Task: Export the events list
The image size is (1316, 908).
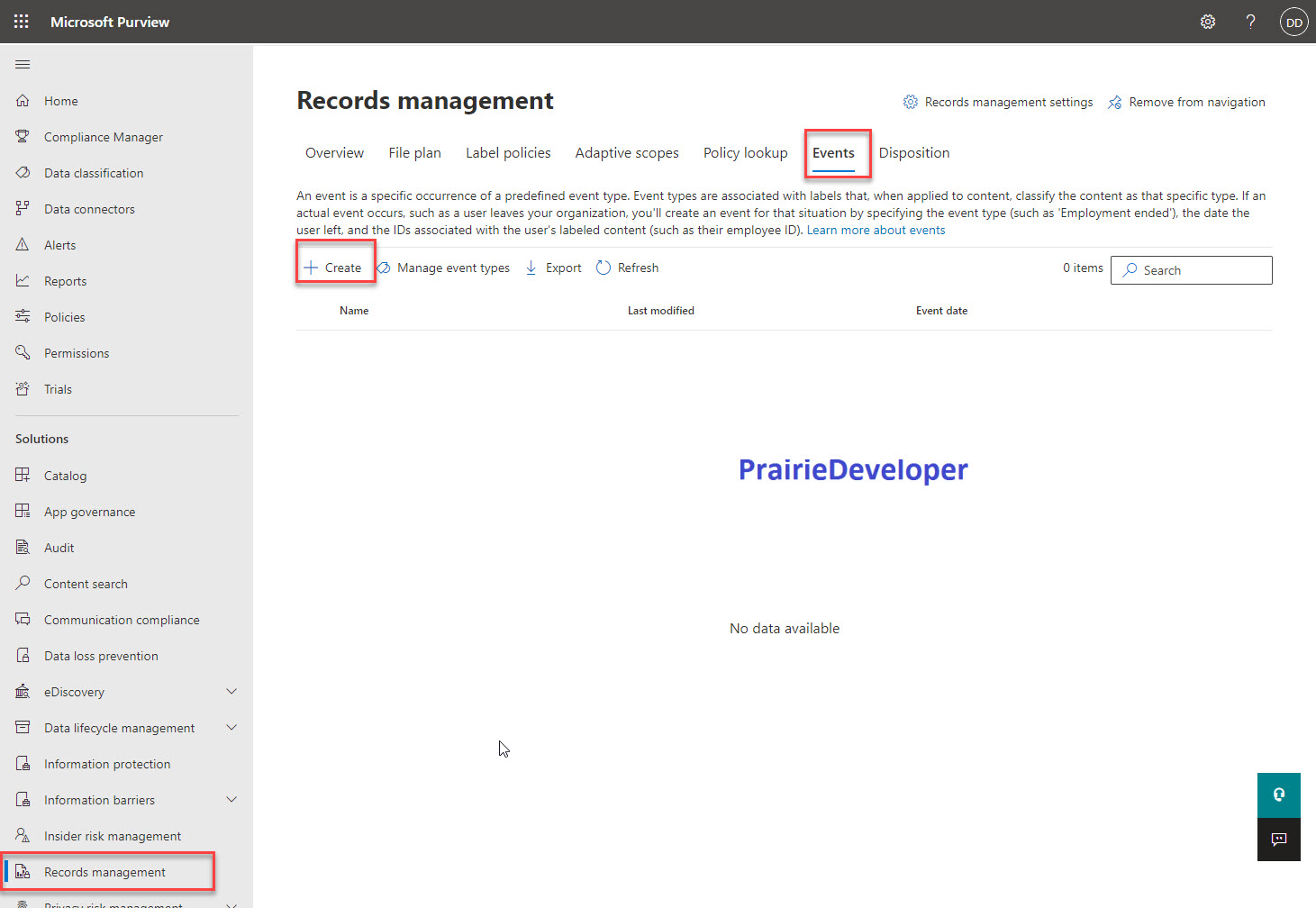Action: [553, 268]
